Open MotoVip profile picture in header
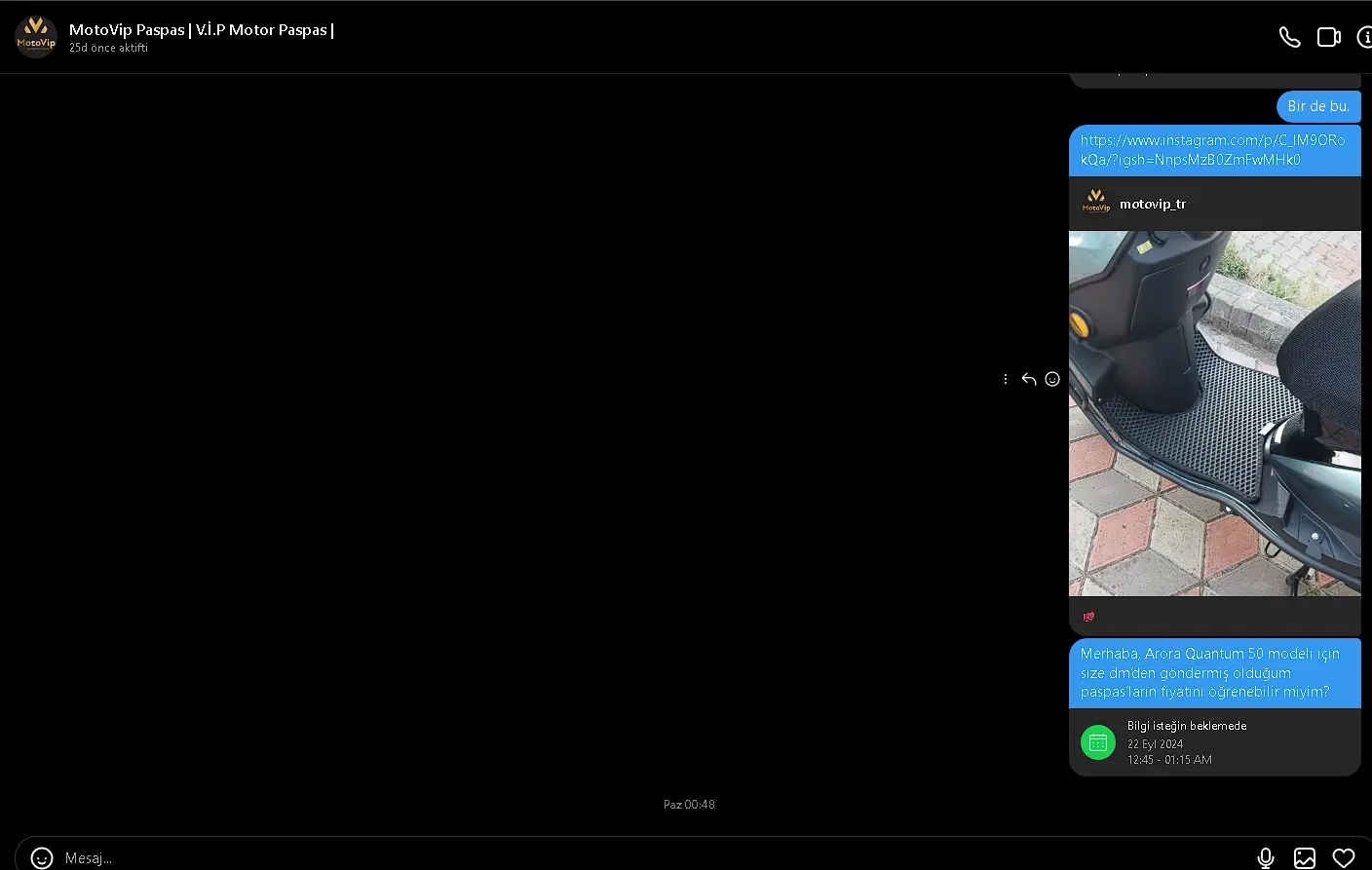Viewport: 1372px width, 870px height. point(36,37)
